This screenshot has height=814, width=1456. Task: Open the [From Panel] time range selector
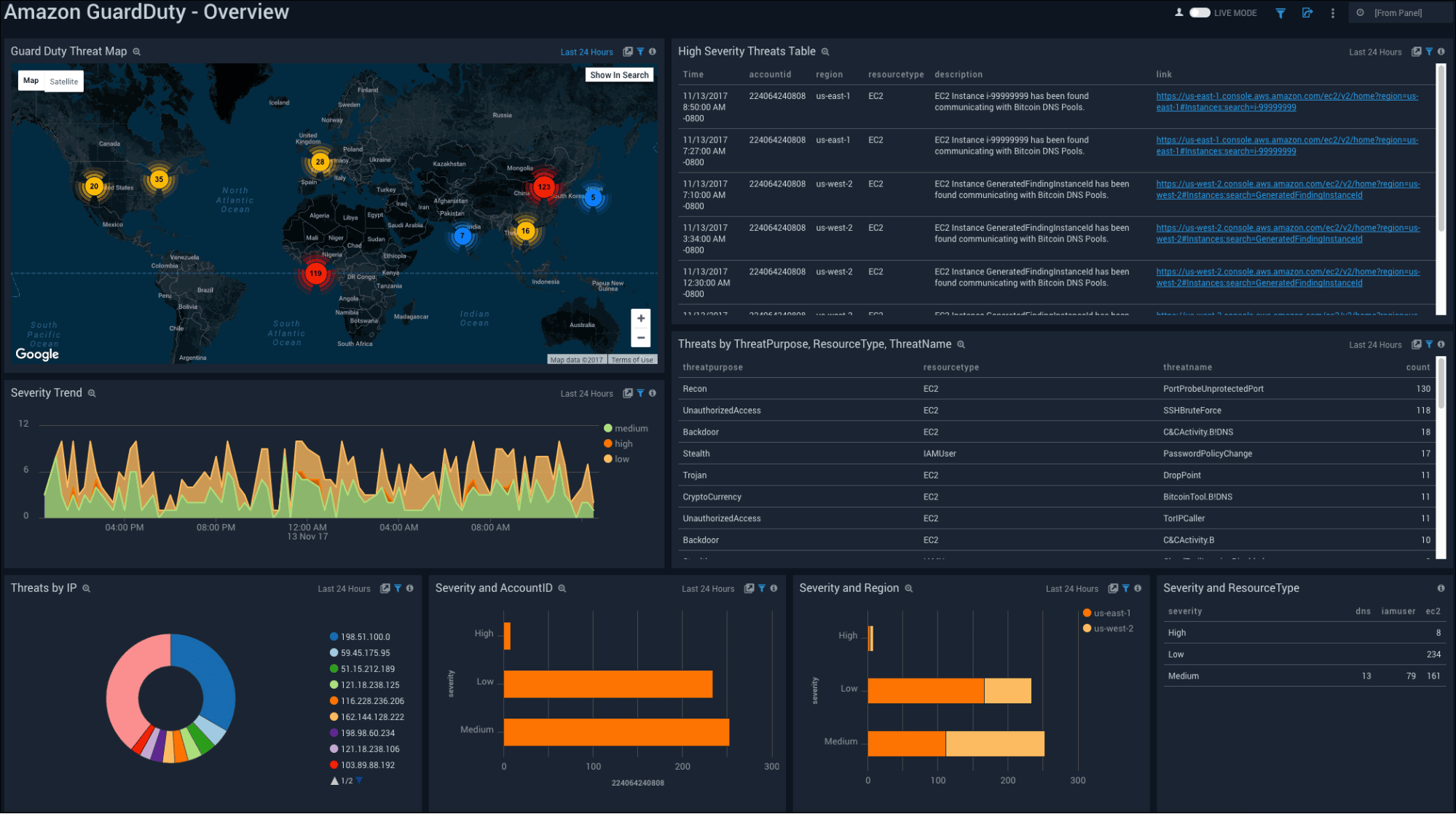pyautogui.click(x=1399, y=12)
